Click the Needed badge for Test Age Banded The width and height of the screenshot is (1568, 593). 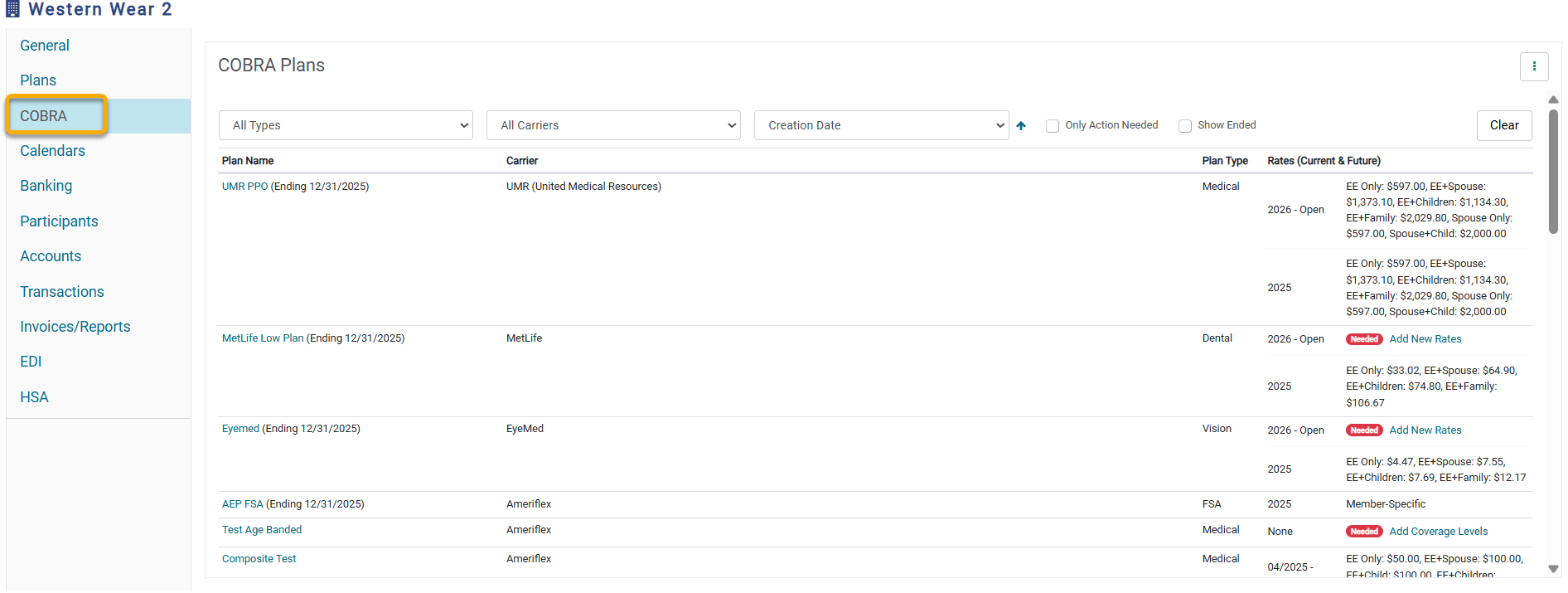click(x=1363, y=532)
